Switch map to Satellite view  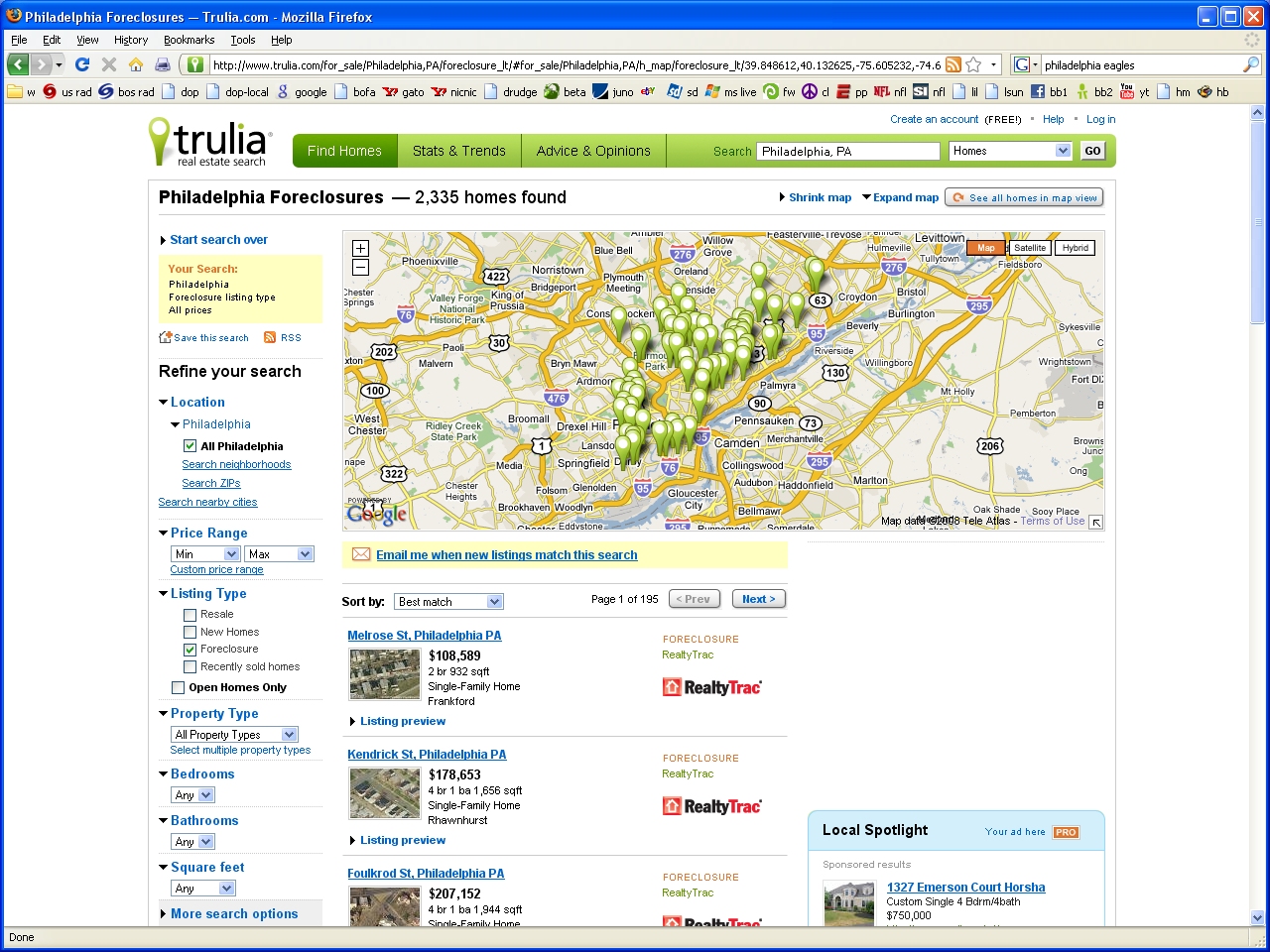tap(1030, 248)
